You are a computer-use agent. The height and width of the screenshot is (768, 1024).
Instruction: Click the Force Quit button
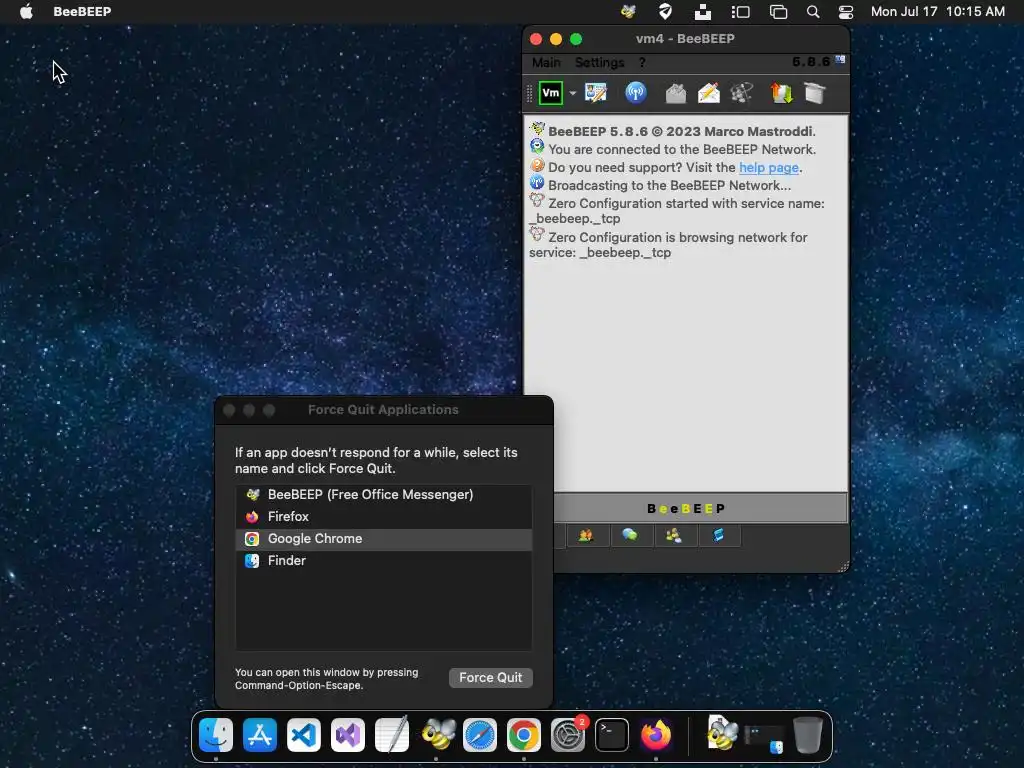tap(490, 678)
